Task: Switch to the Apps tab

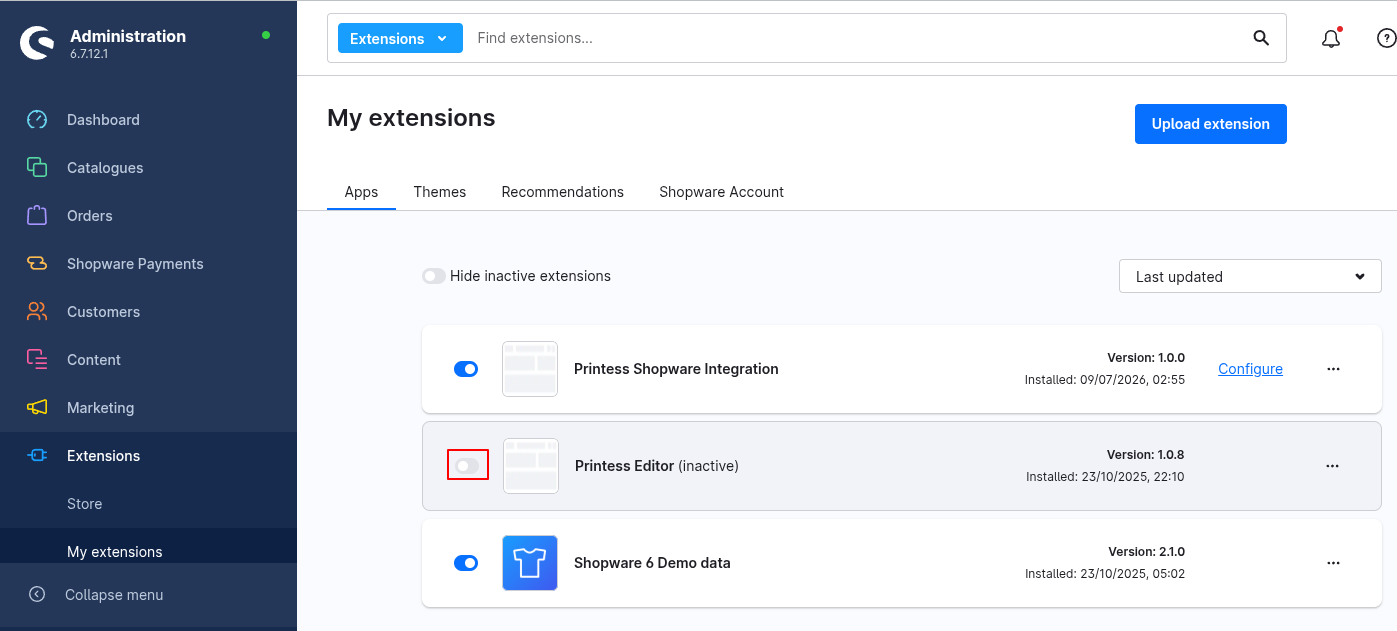Action: (x=361, y=192)
